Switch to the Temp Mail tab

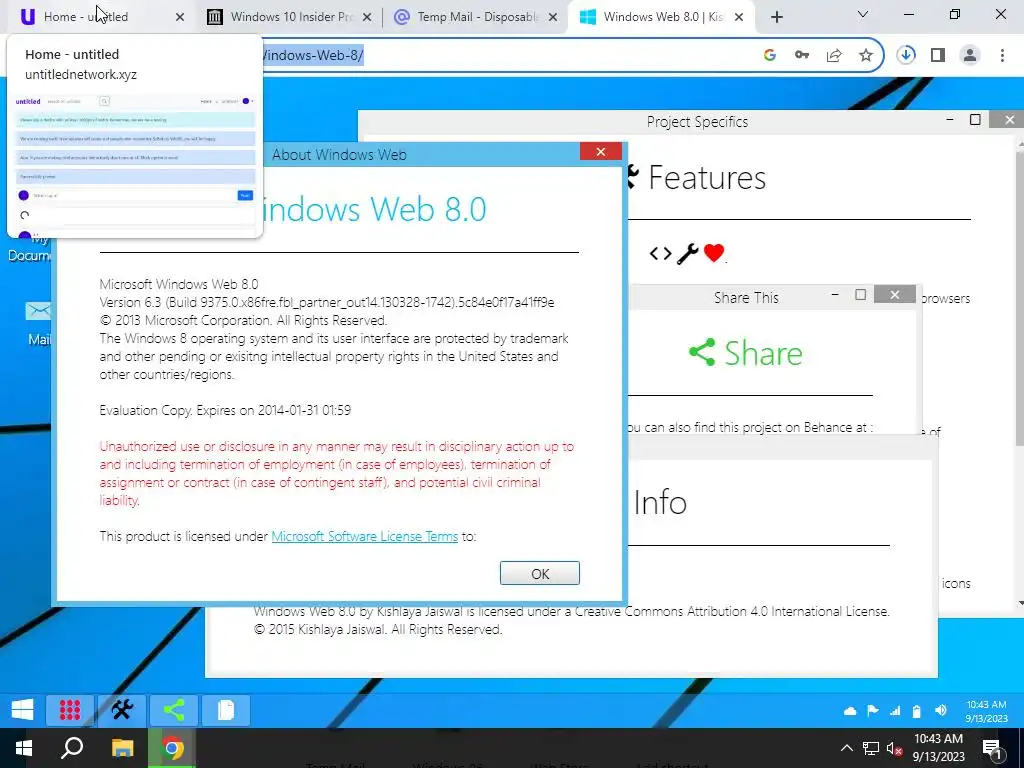tap(475, 17)
